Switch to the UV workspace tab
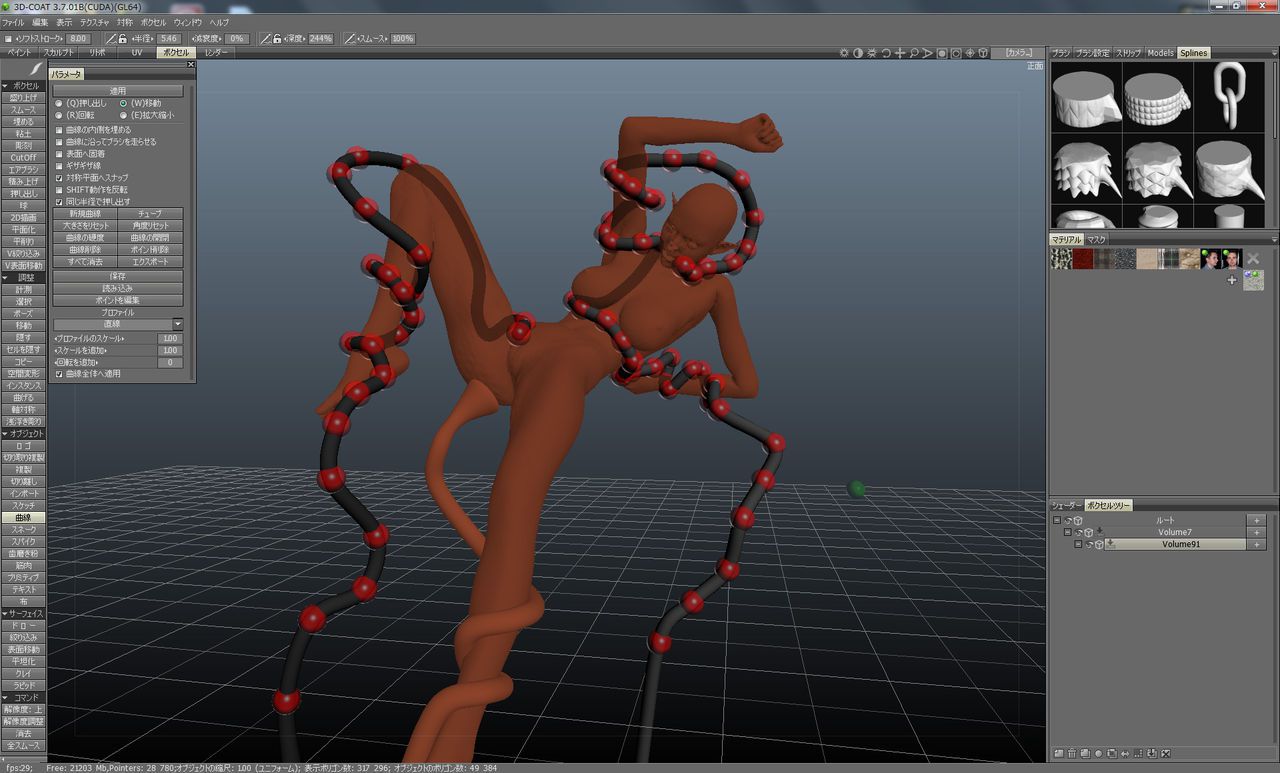 click(137, 52)
